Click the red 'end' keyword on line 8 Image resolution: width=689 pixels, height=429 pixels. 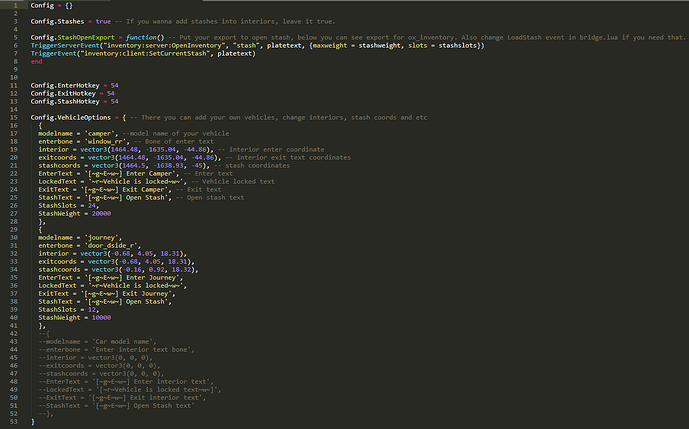[36, 62]
